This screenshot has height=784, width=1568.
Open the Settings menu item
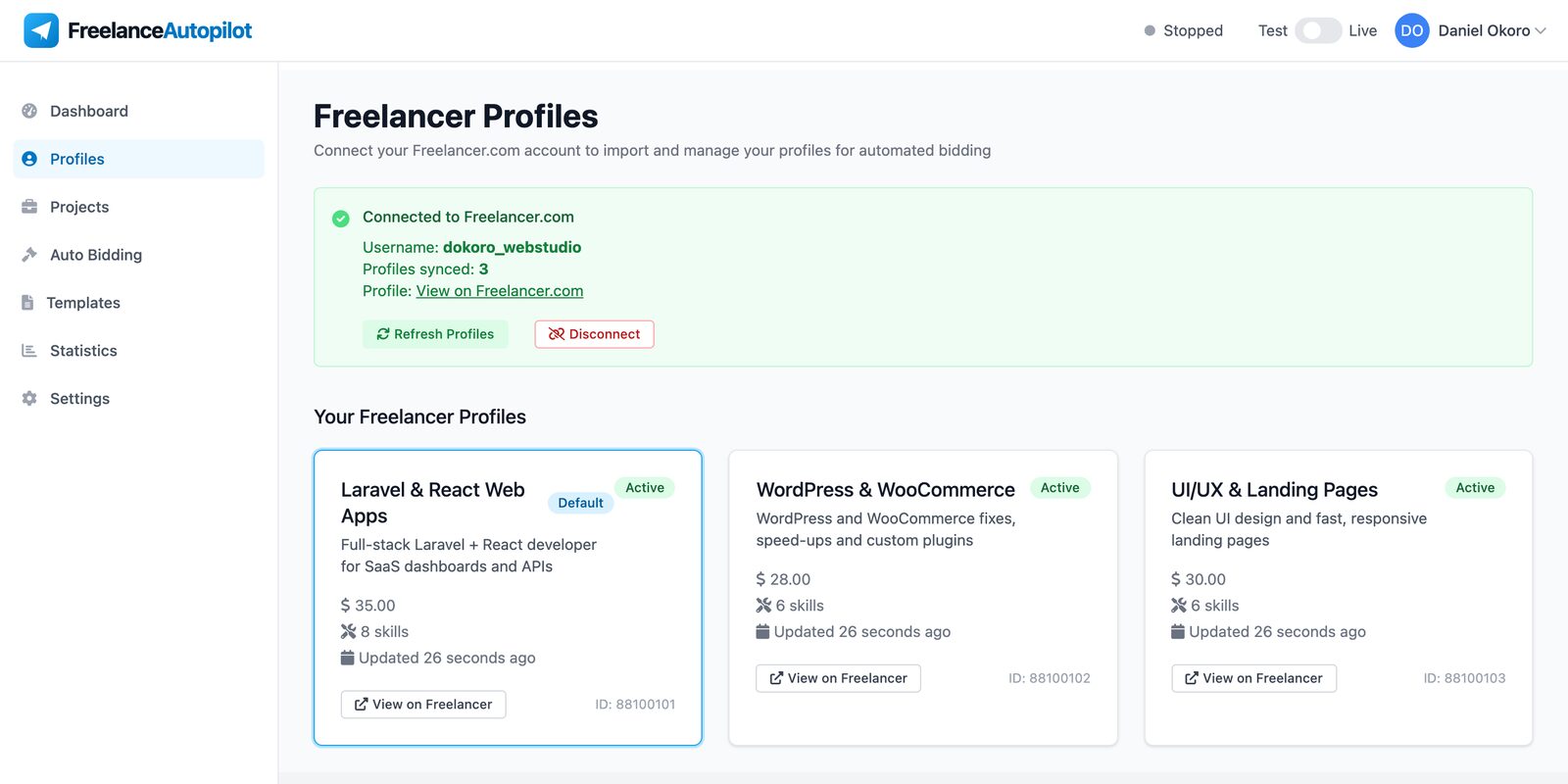(138, 399)
